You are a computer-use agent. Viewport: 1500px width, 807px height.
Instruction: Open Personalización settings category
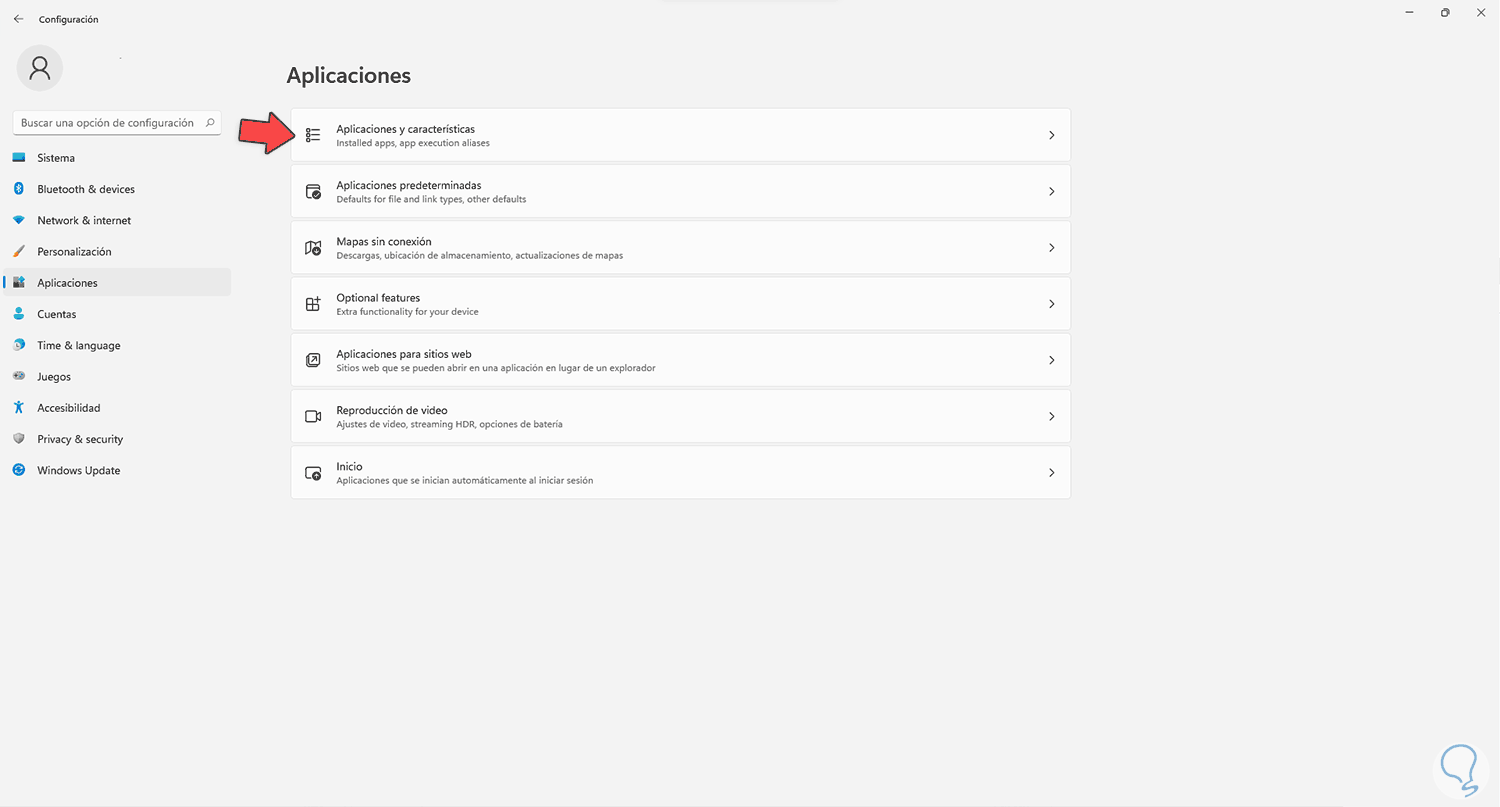74,252
